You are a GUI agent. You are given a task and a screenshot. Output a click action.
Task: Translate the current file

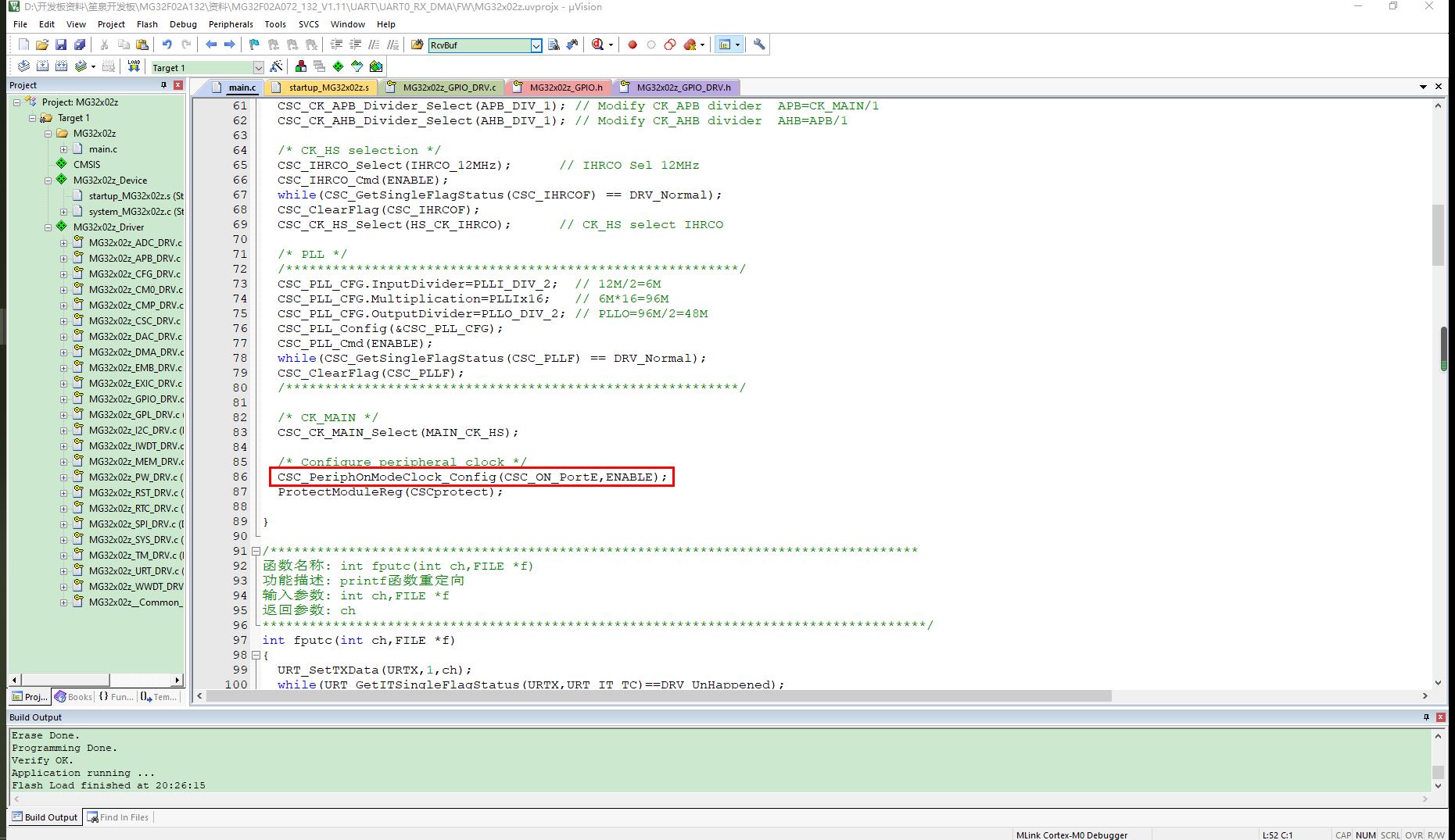coord(23,66)
